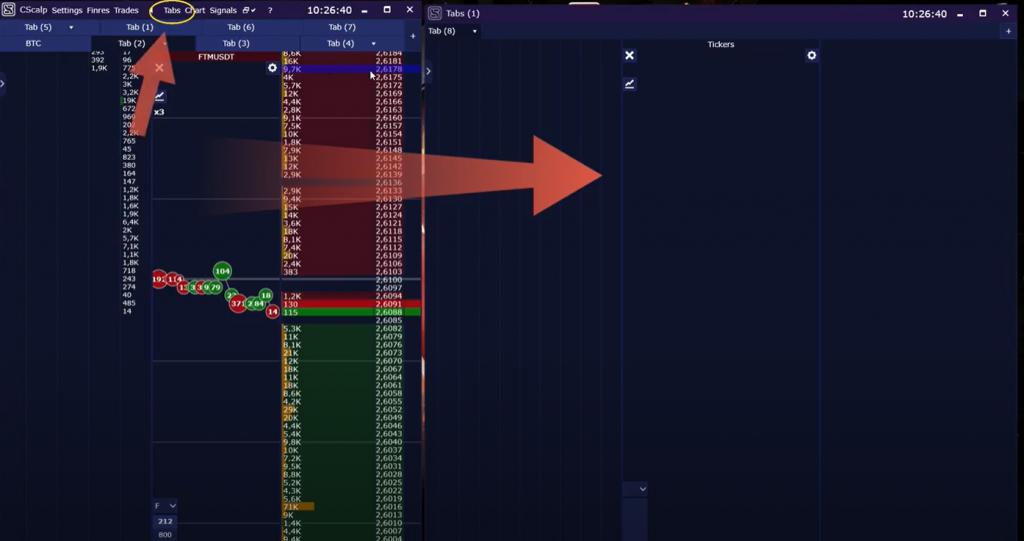Open the Trades menu
Screen dimensions: 1024x541
126,10
